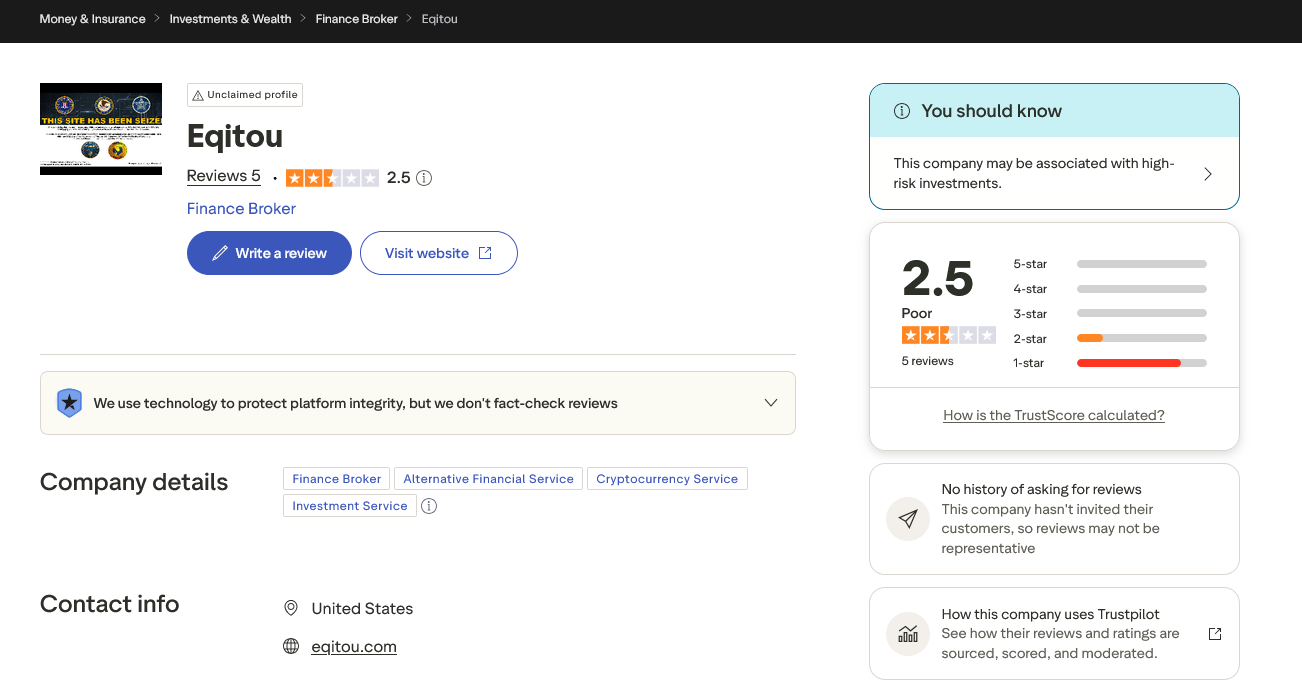Viewport: 1302px width, 690px height.
Task: Click the Eqitou seized site logo thumbnail
Action: click(x=101, y=129)
